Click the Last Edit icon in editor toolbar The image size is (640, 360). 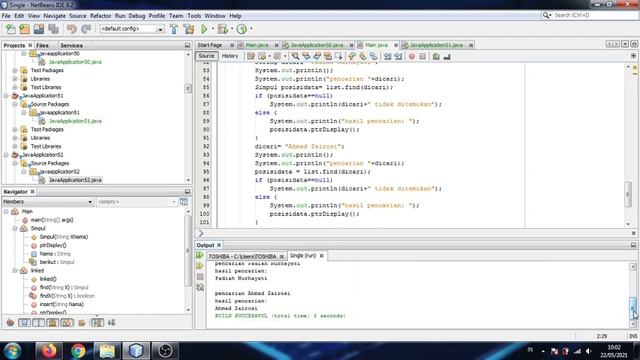tap(251, 56)
